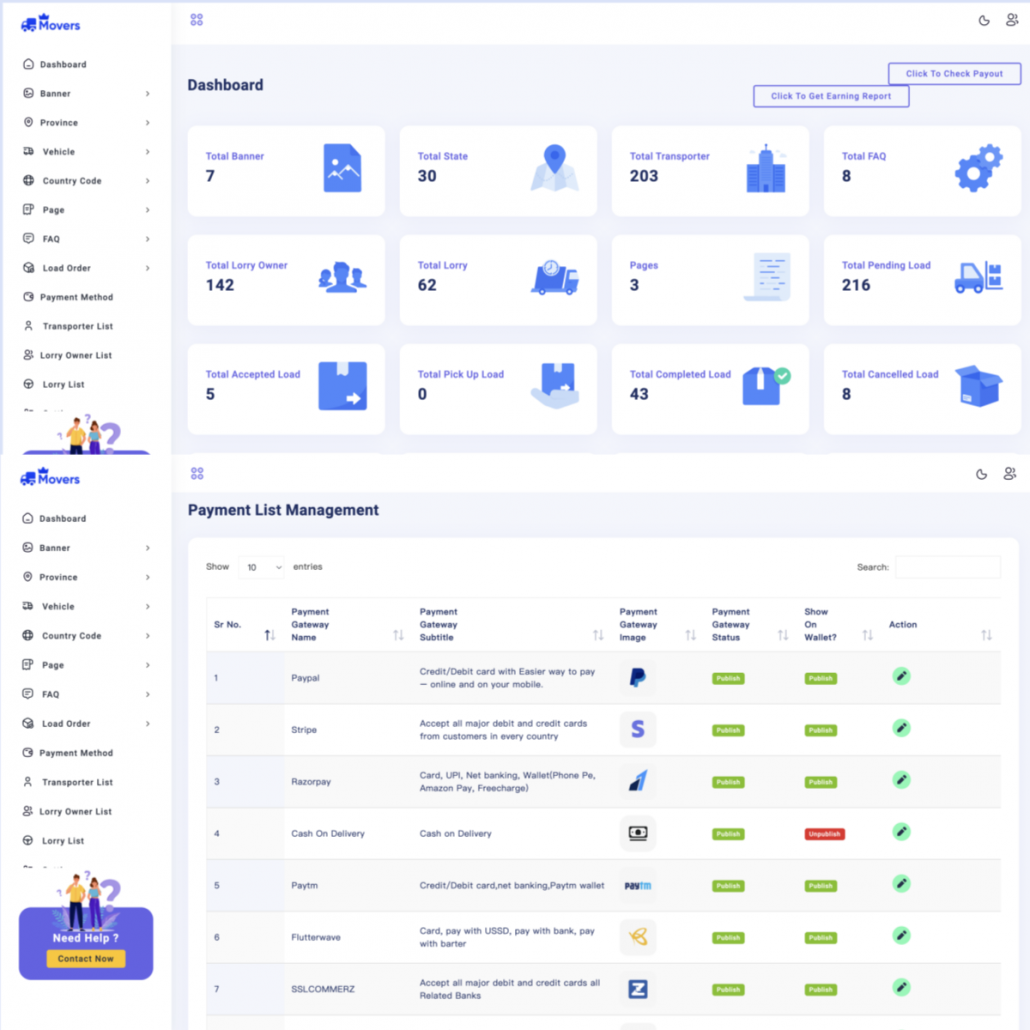Click the gear icon on Total FAQ card
The width and height of the screenshot is (1030, 1030).
[977, 168]
